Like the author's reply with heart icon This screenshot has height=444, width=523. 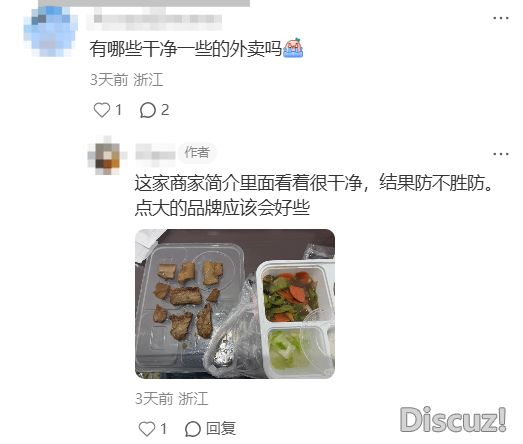pyautogui.click(x=147, y=429)
